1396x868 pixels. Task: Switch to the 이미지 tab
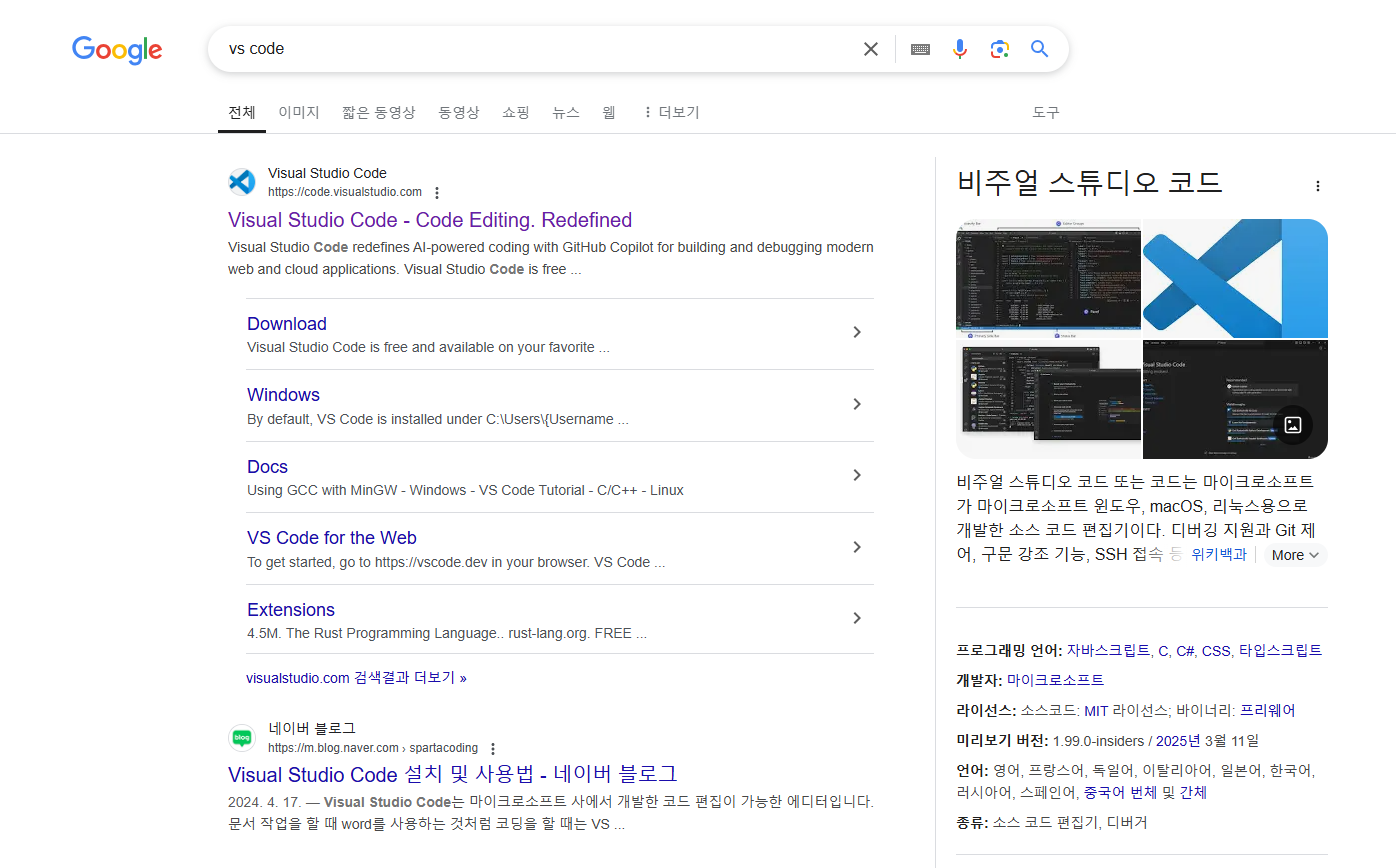(299, 112)
